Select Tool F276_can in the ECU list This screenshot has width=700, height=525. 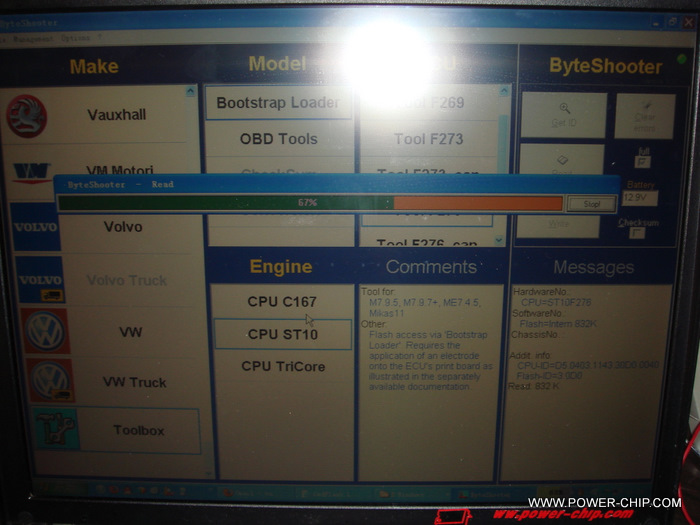tap(427, 242)
